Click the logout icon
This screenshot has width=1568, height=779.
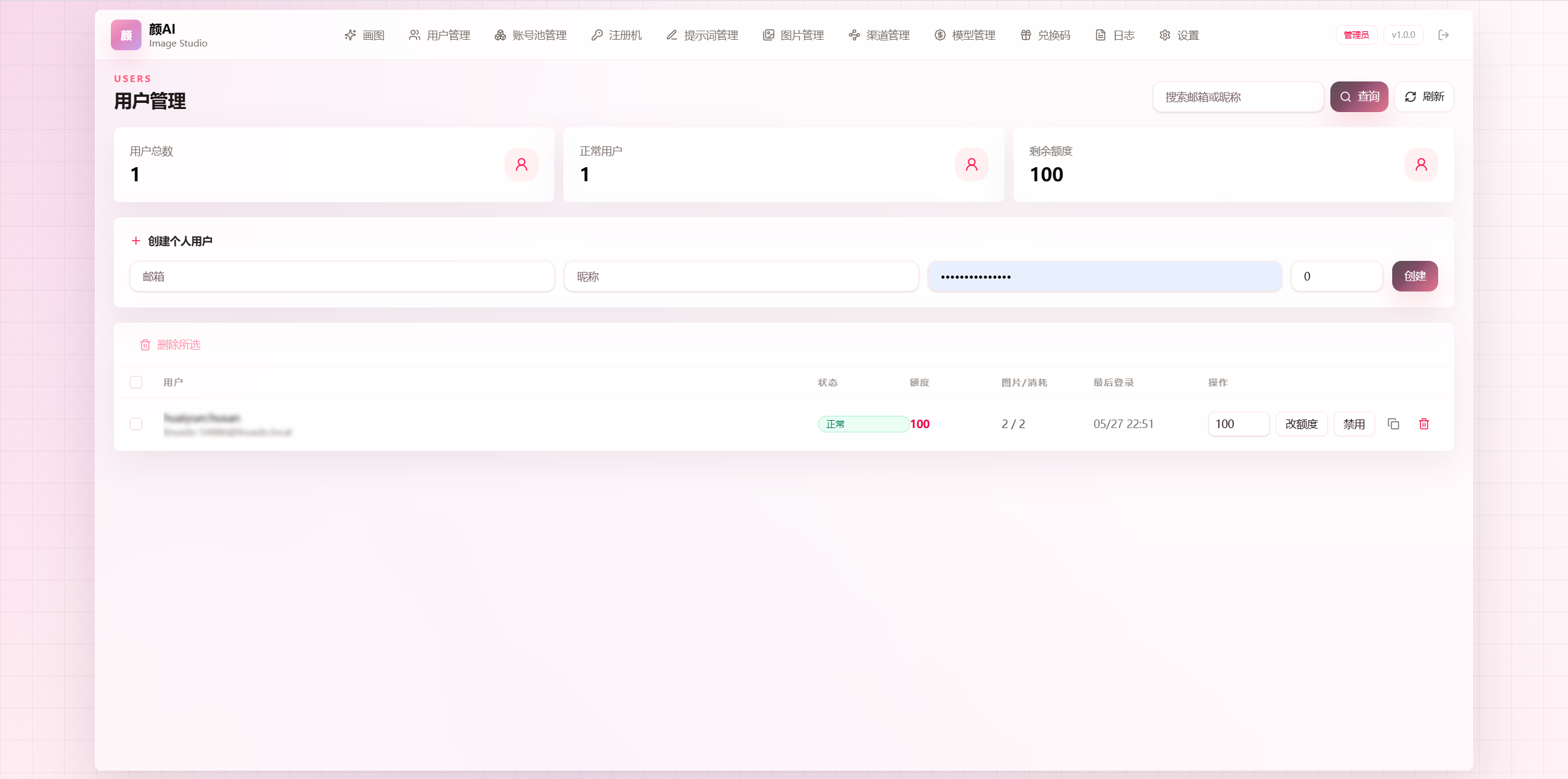1444,35
